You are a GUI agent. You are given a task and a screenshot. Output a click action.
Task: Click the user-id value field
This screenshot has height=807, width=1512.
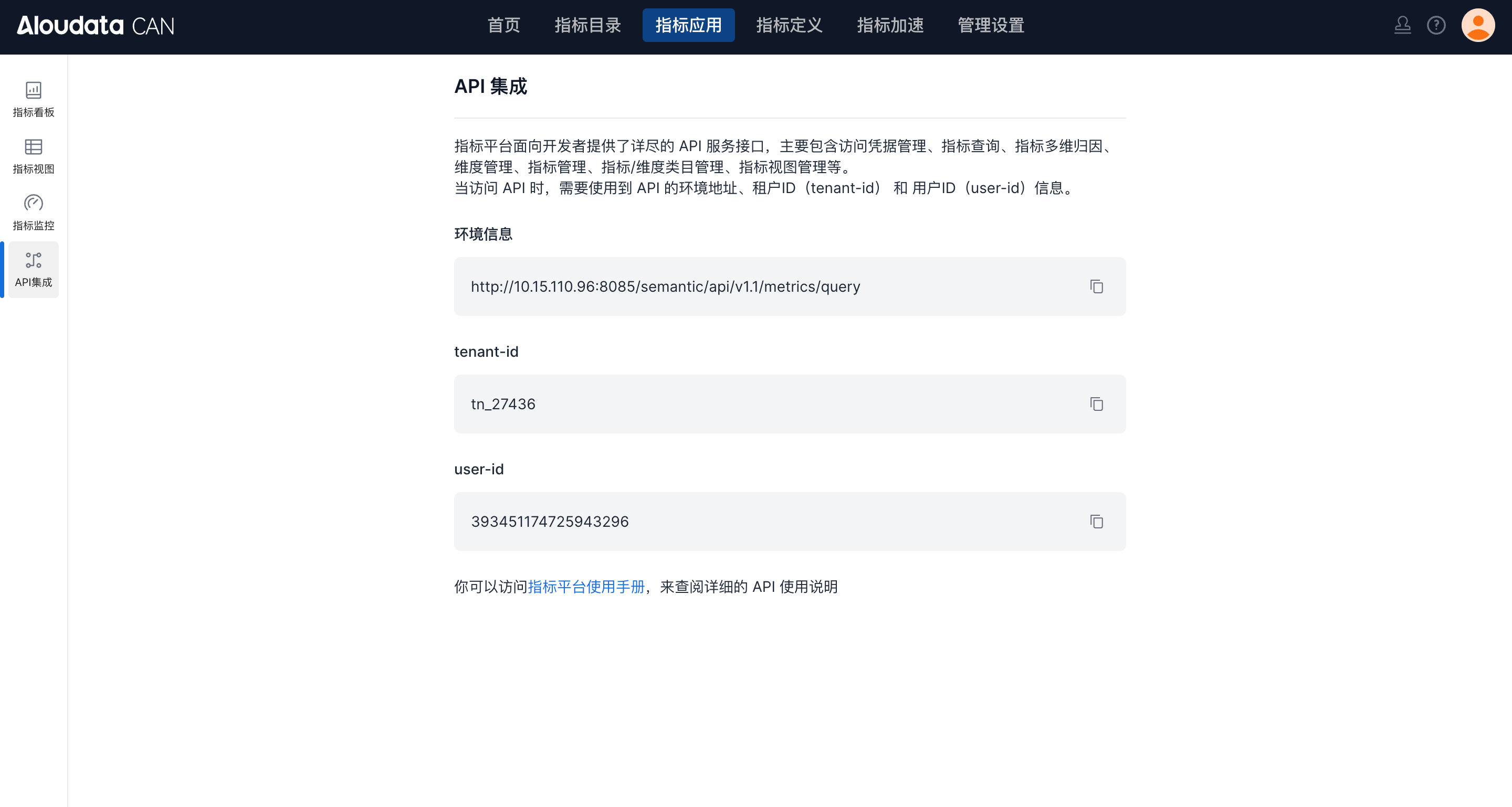pyautogui.click(x=549, y=522)
